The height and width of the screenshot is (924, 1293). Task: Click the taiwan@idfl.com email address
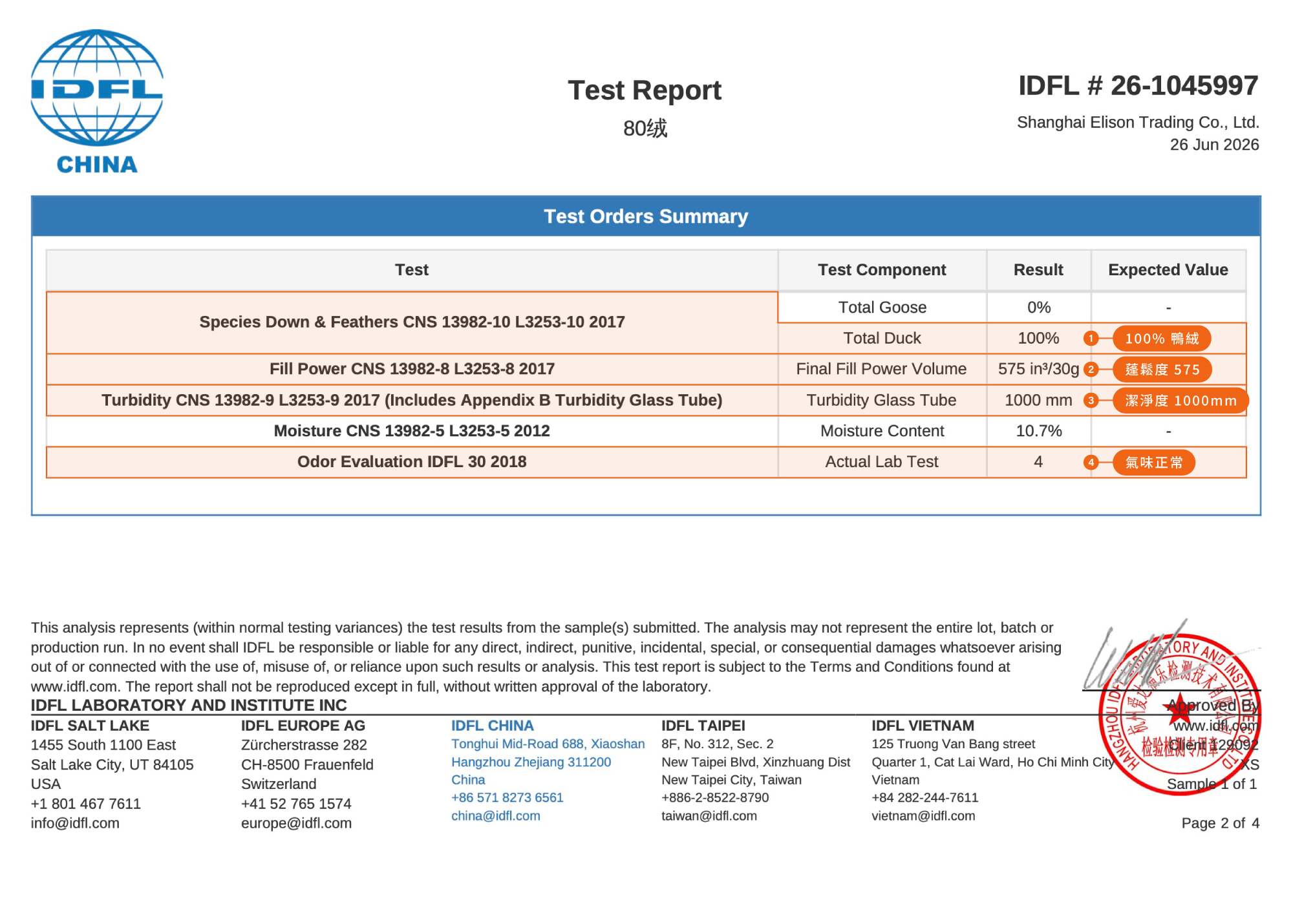coord(709,815)
